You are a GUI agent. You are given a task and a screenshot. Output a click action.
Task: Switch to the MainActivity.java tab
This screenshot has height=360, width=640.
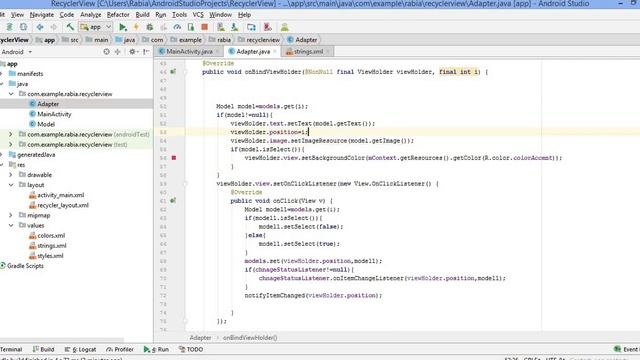189,52
